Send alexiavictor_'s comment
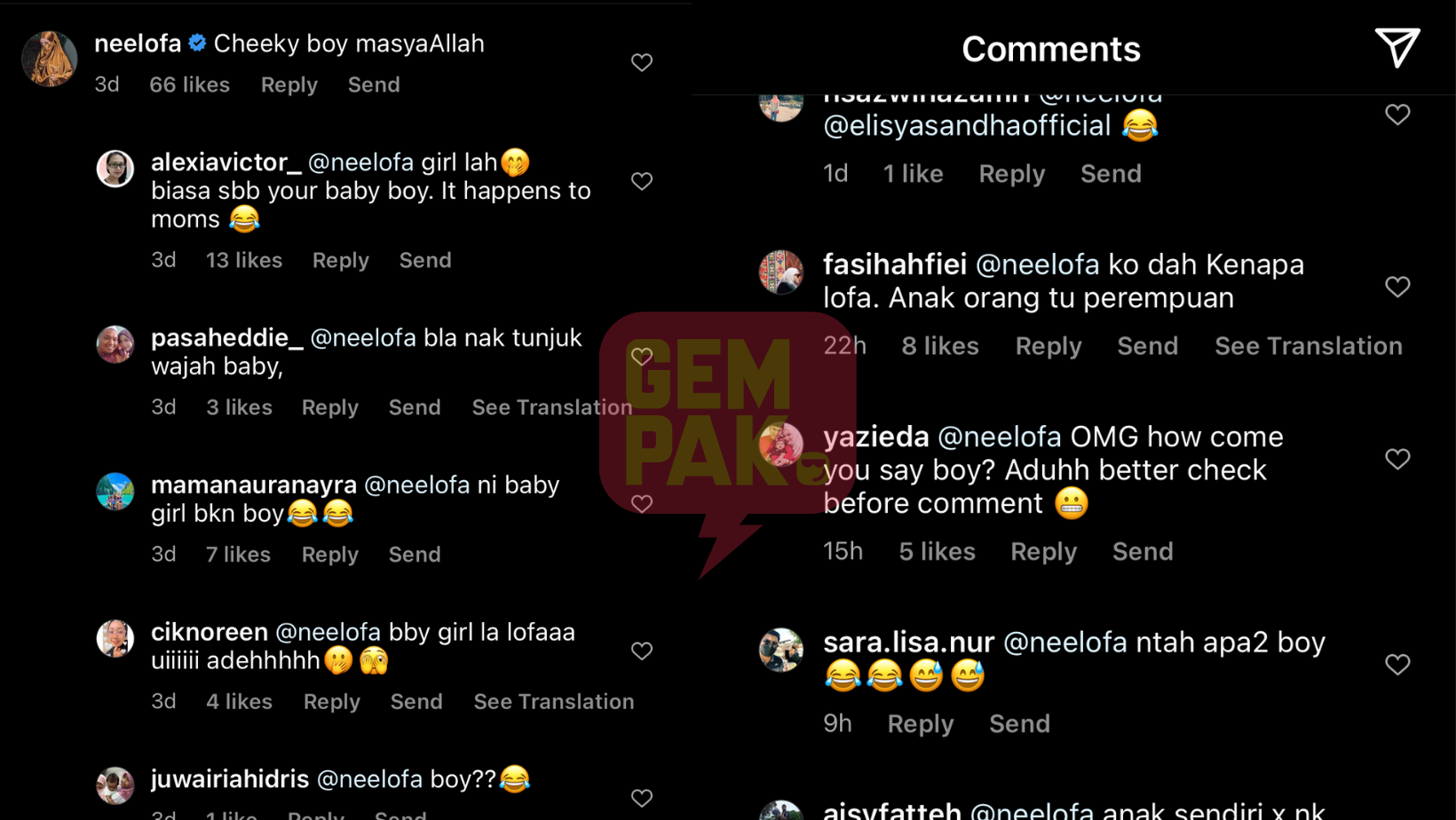Image resolution: width=1456 pixels, height=820 pixels. pyautogui.click(x=425, y=260)
